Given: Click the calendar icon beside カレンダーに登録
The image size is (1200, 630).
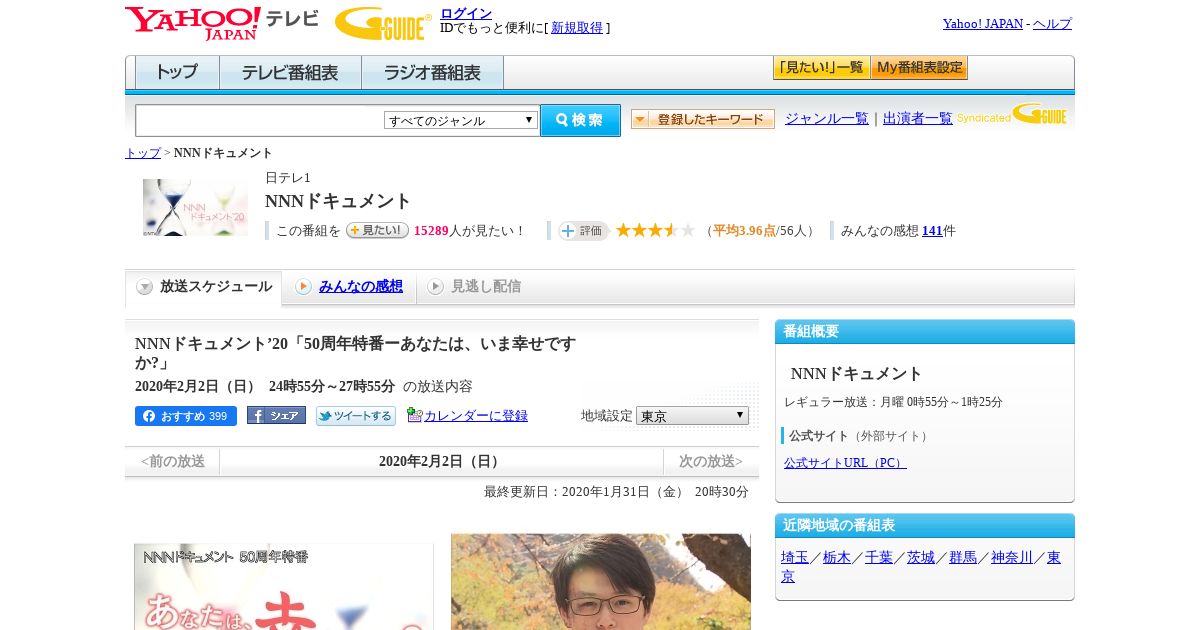Looking at the screenshot, I should click(x=414, y=415).
